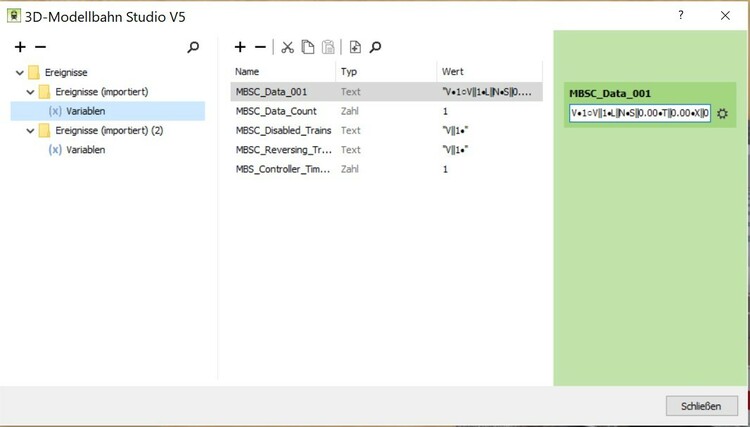The image size is (750, 427).
Task: Sort by the Typ column header
Action: pyautogui.click(x=386, y=72)
